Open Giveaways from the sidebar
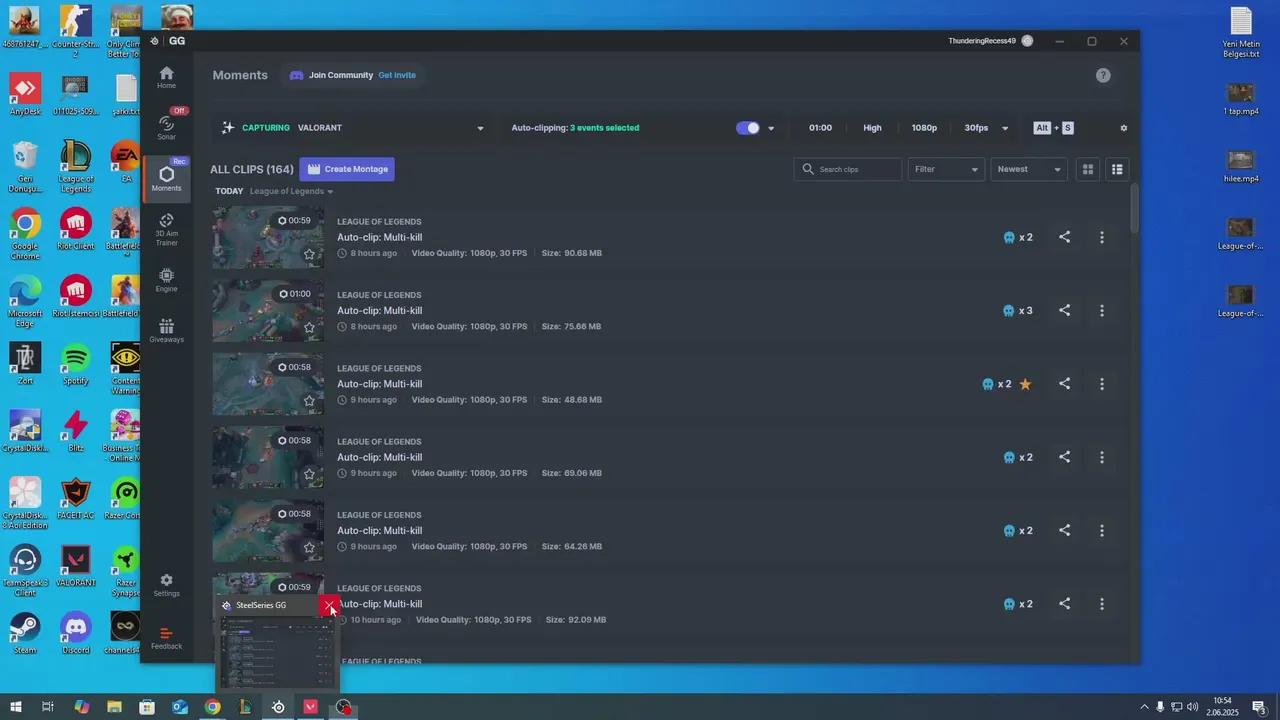This screenshot has height=720, width=1280. (x=166, y=331)
